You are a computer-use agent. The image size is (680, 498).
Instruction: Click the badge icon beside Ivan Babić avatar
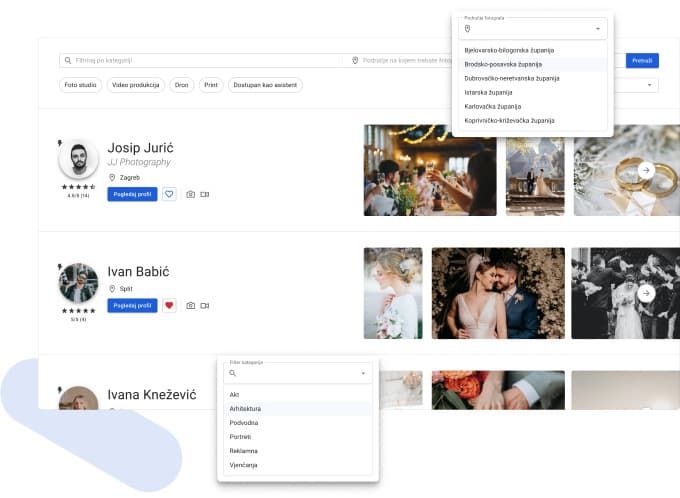point(60,266)
